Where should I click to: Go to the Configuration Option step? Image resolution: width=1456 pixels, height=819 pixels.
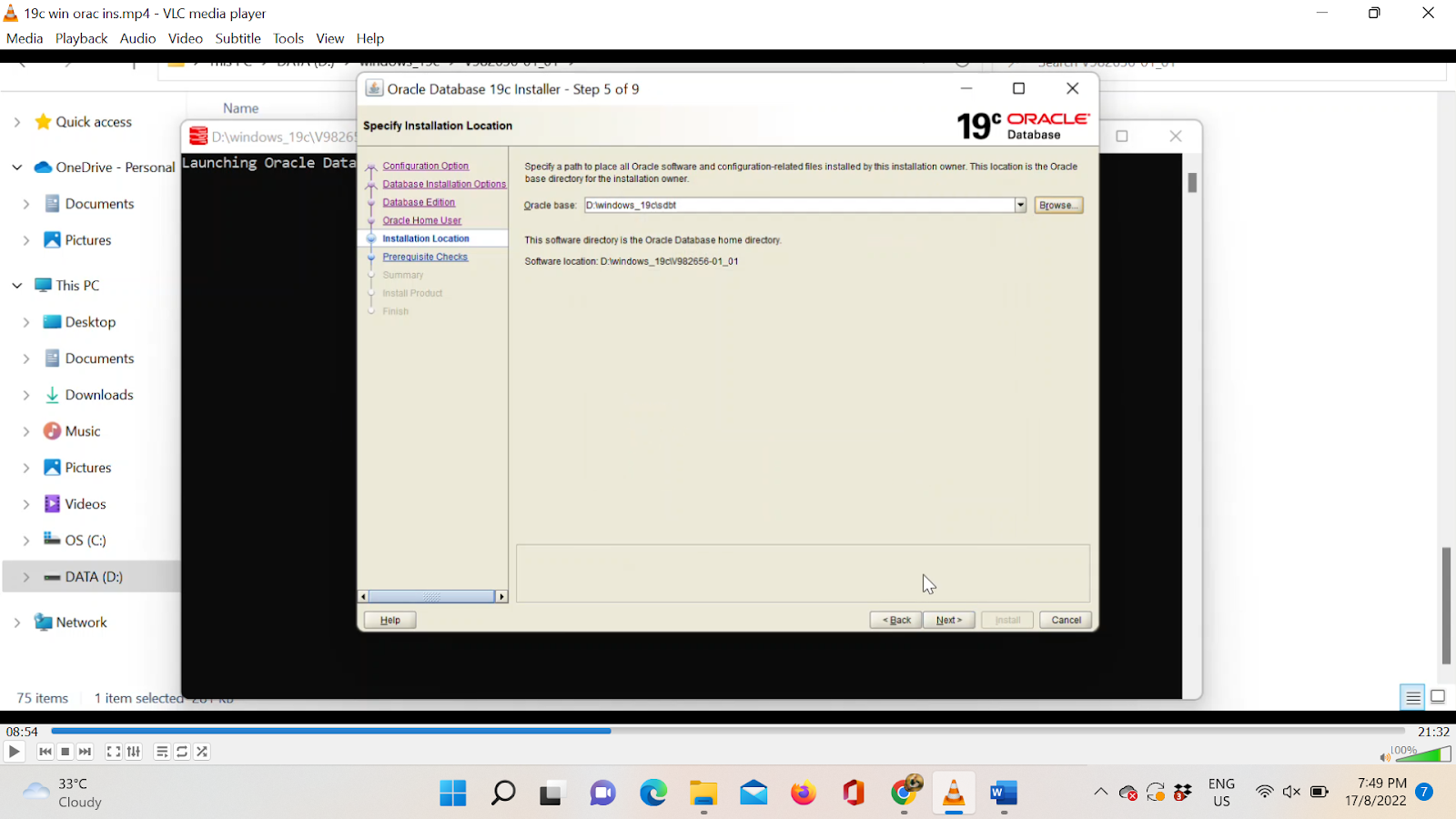point(425,166)
